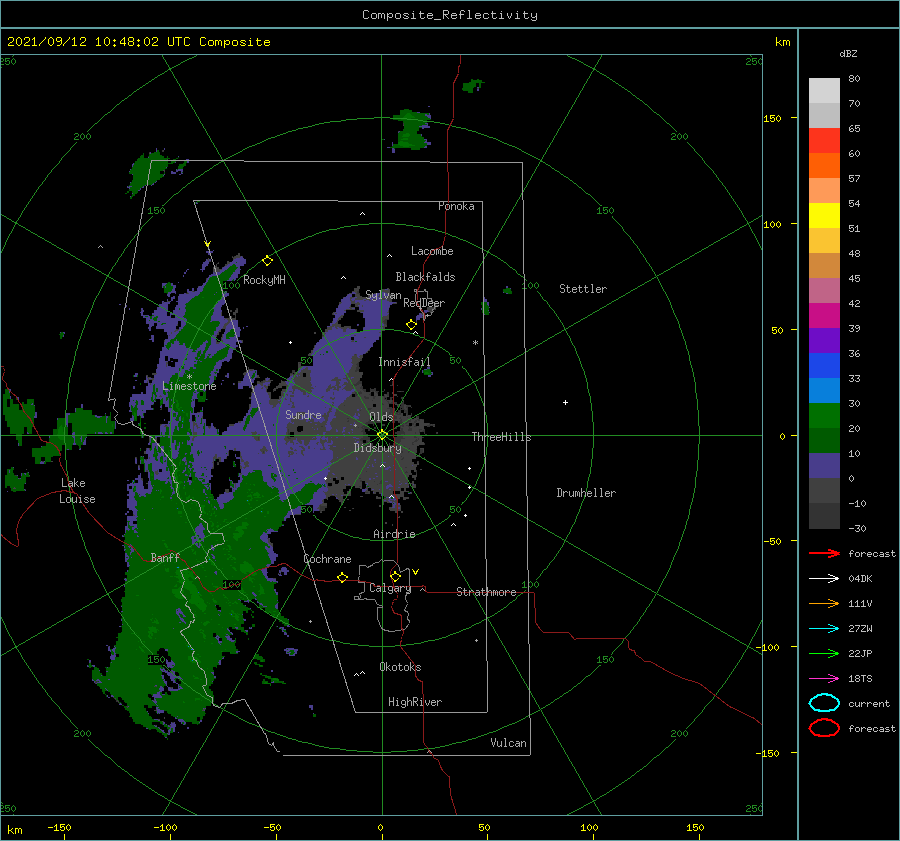Click the green echo patch north of Ponoka
900x841 pixels.
click(x=412, y=130)
